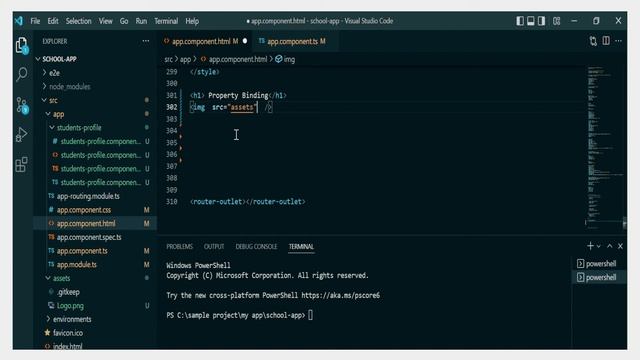Open app.component.css in explorer
The width and height of the screenshot is (640, 360).
(95, 210)
